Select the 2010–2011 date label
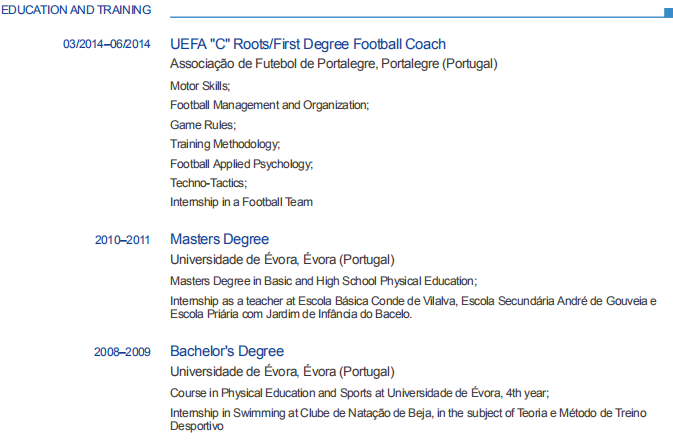673x441 pixels. [123, 240]
